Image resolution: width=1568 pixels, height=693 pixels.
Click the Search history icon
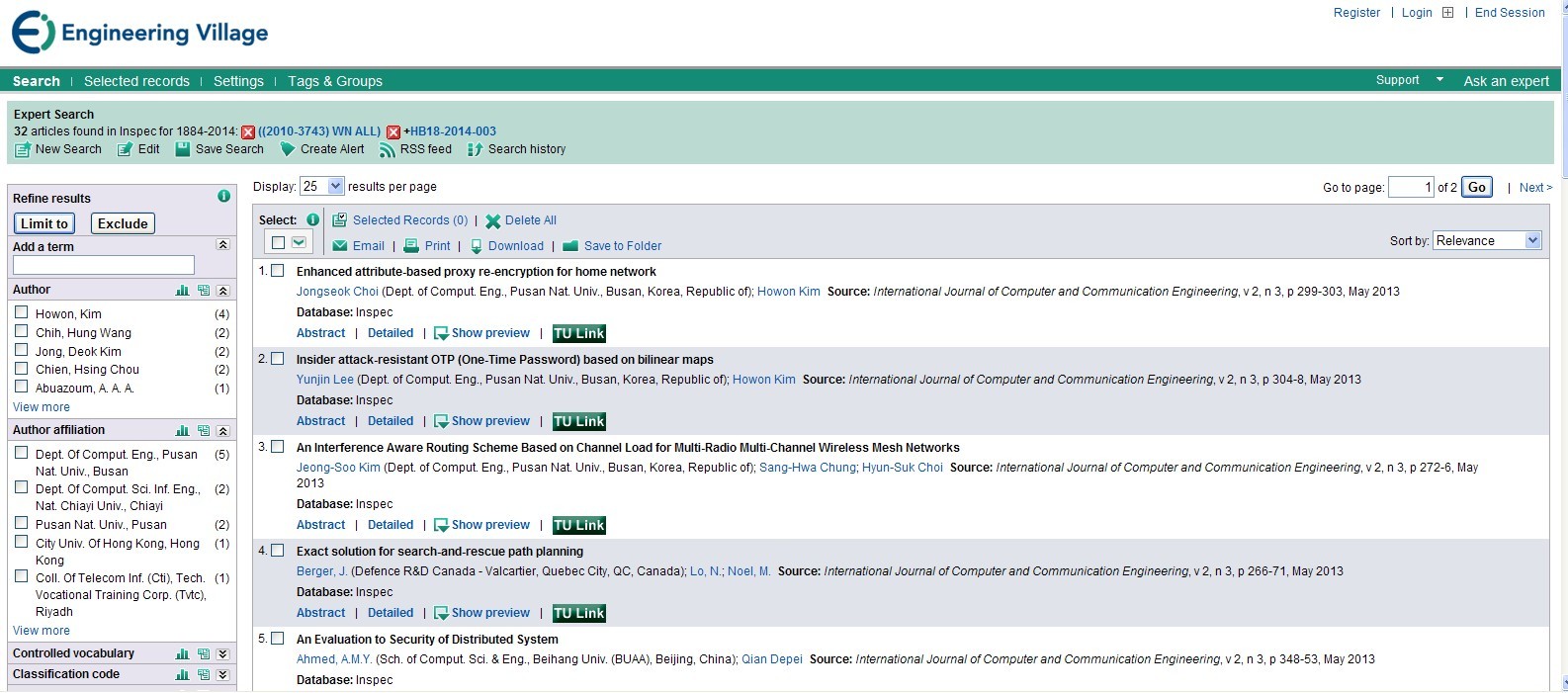[475, 149]
